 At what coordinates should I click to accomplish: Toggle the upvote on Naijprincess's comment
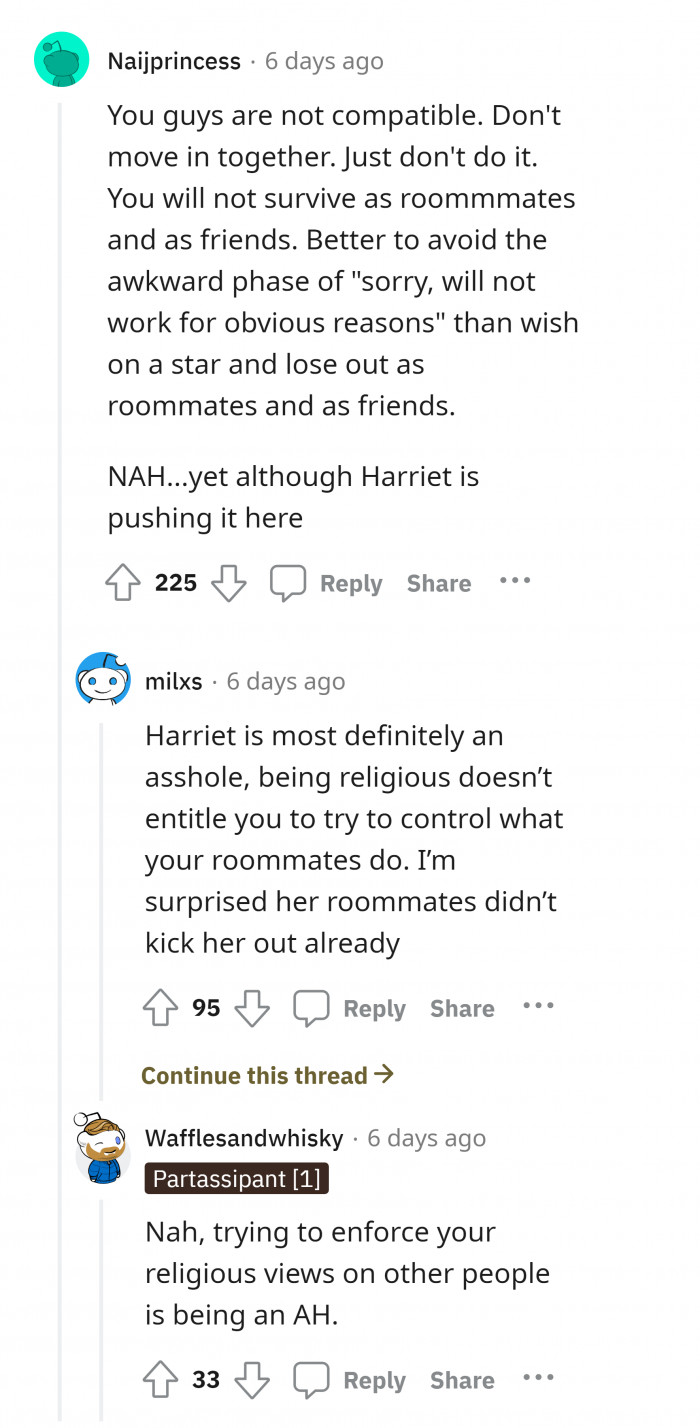click(122, 581)
